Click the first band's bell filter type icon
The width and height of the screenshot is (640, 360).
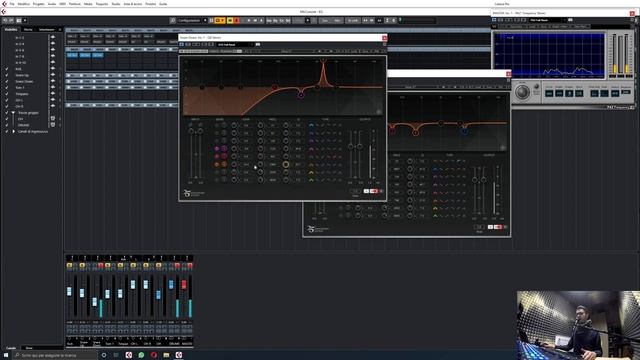coord(311,125)
